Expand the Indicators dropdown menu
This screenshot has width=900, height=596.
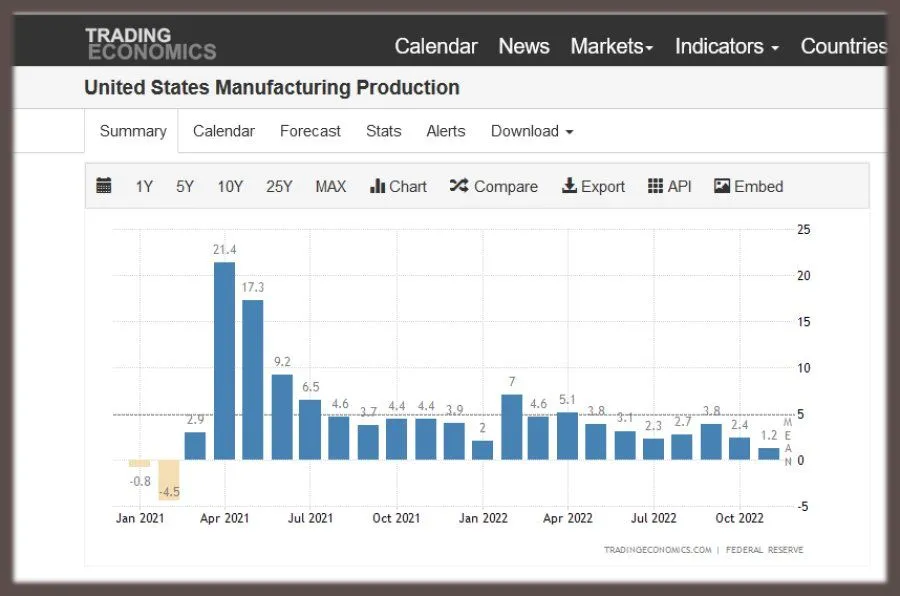(x=726, y=46)
